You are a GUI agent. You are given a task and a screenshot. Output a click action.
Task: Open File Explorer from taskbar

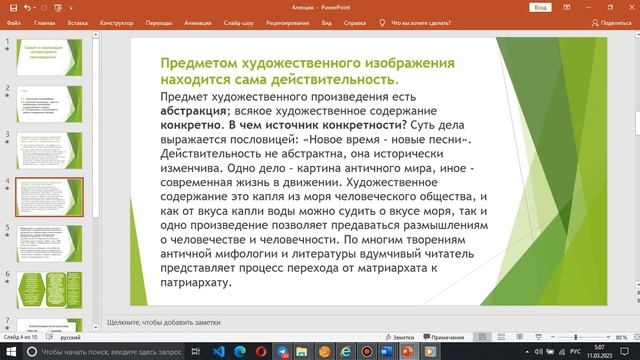click(302, 351)
